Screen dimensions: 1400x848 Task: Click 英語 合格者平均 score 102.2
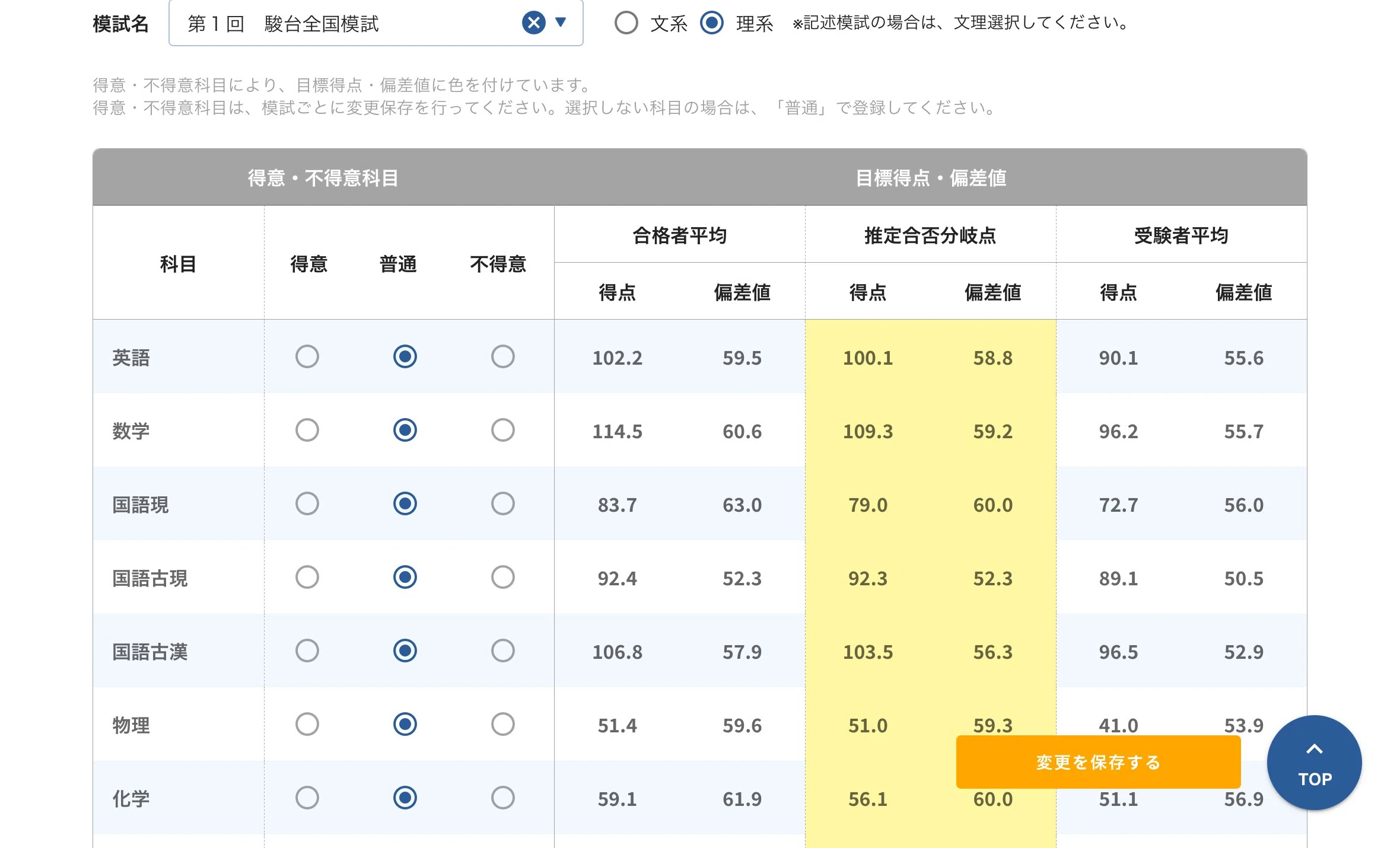pyautogui.click(x=617, y=358)
